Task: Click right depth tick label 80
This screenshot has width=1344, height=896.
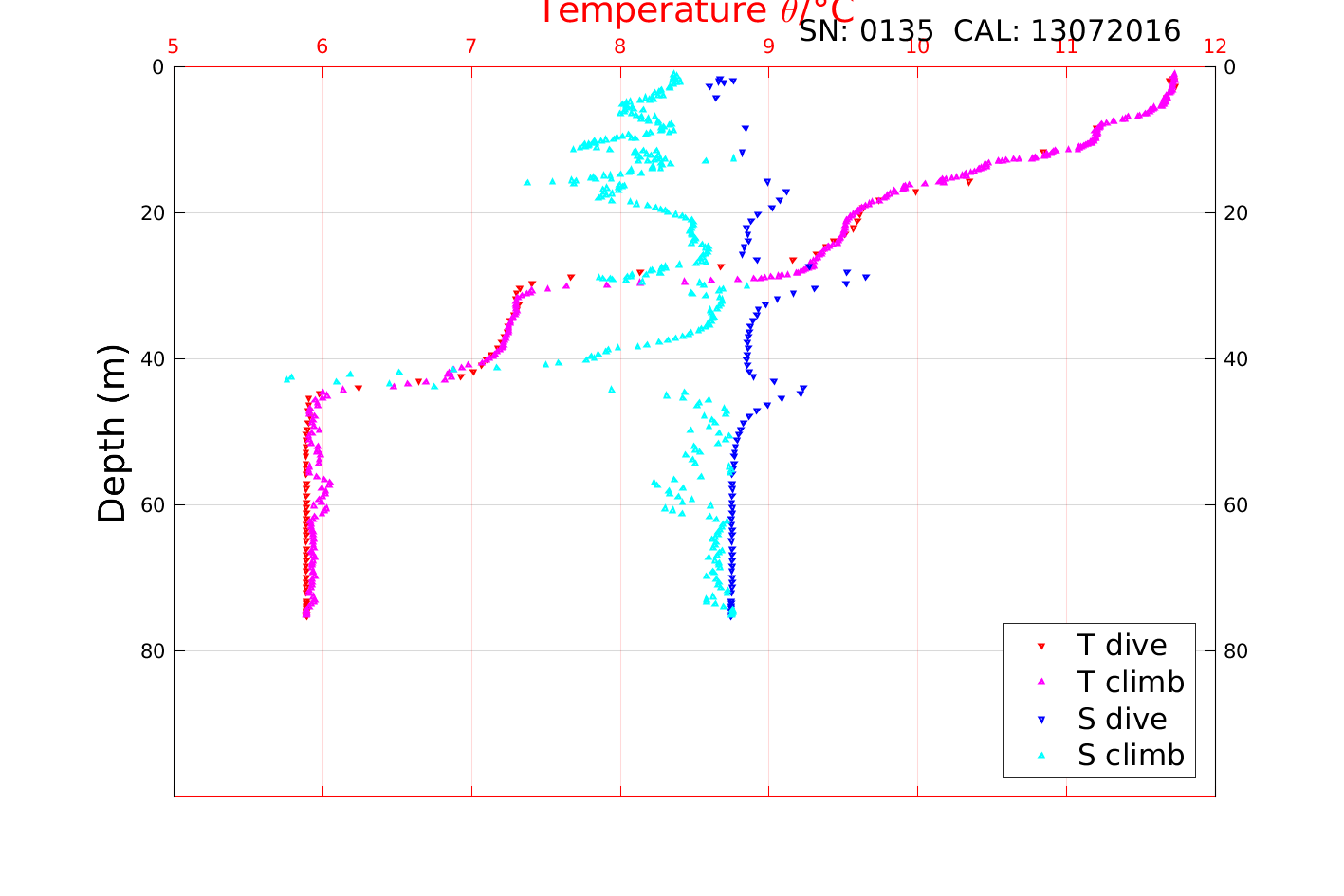Action: point(1236,651)
